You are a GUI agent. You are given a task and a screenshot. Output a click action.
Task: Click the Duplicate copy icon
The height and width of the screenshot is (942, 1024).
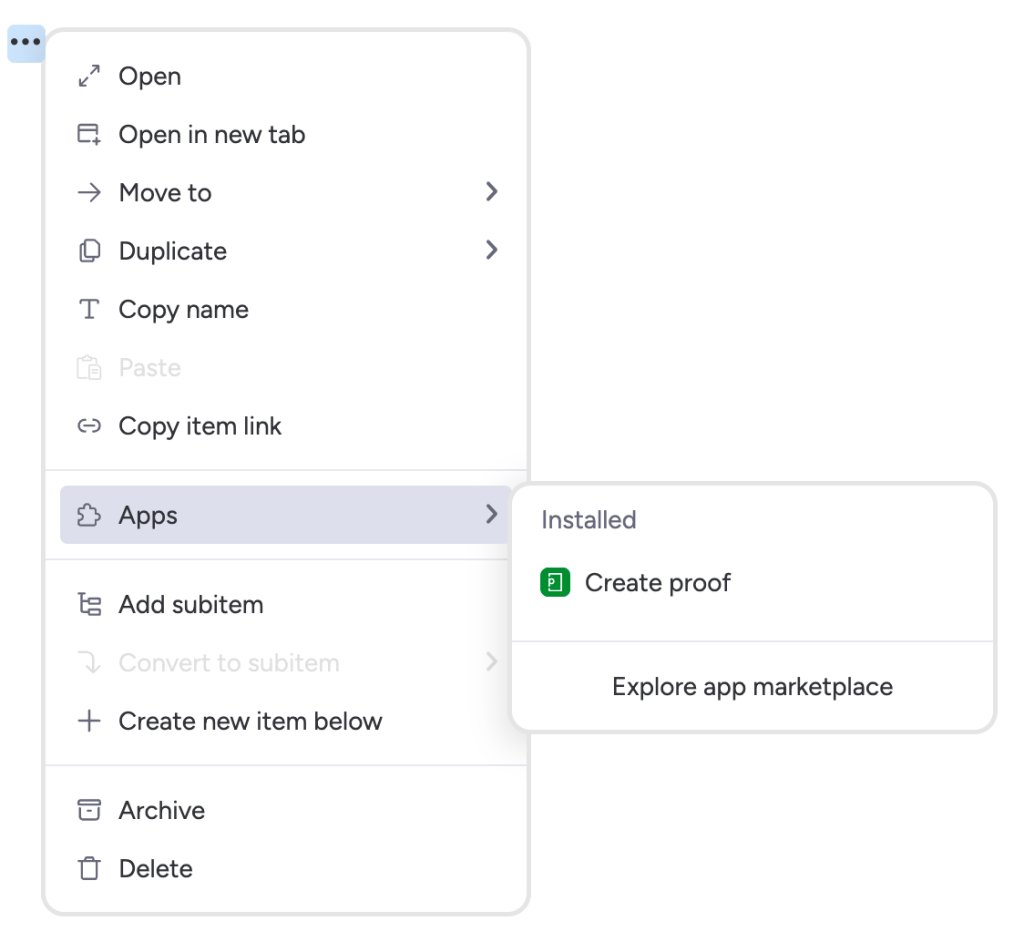coord(89,251)
